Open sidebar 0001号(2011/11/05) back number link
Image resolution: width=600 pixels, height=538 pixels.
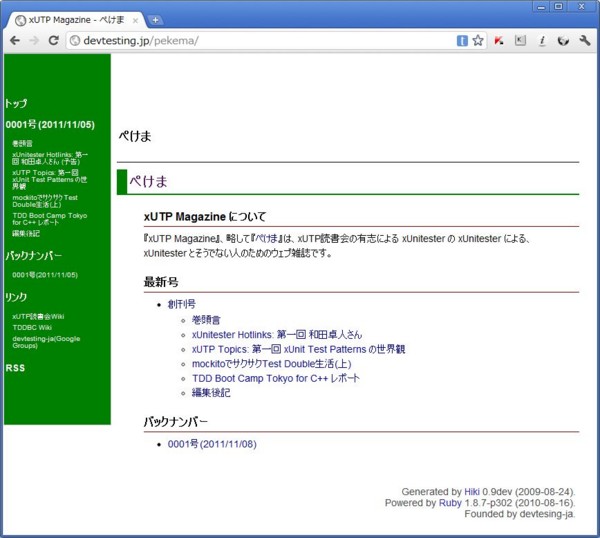(x=45, y=275)
